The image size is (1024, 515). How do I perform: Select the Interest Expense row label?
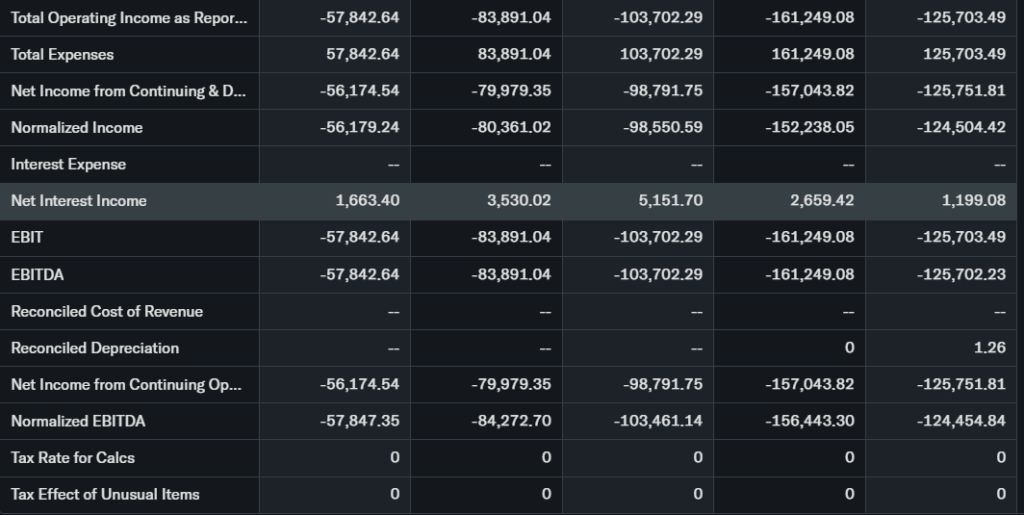coord(68,164)
